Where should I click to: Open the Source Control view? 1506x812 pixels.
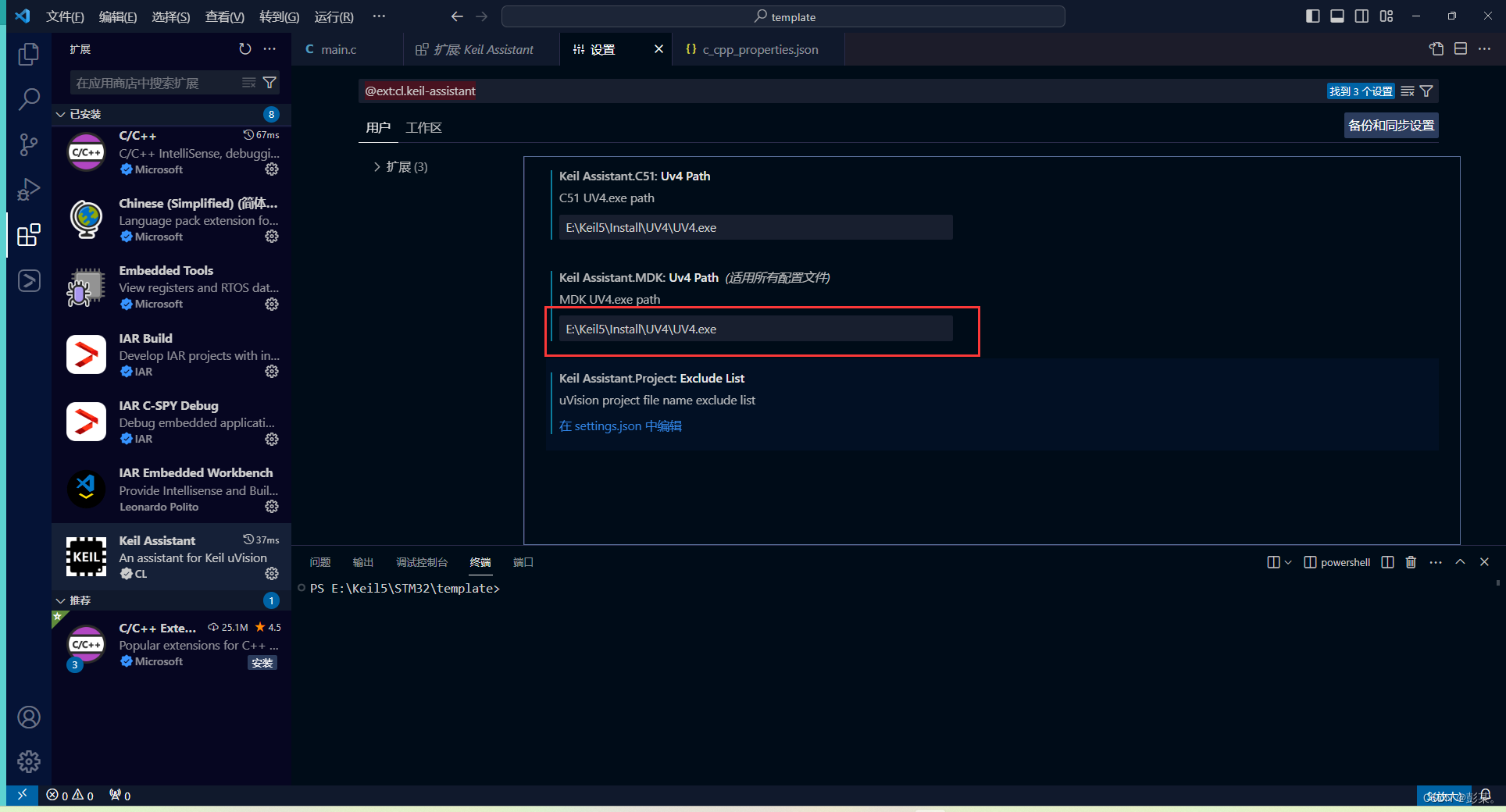coord(29,144)
